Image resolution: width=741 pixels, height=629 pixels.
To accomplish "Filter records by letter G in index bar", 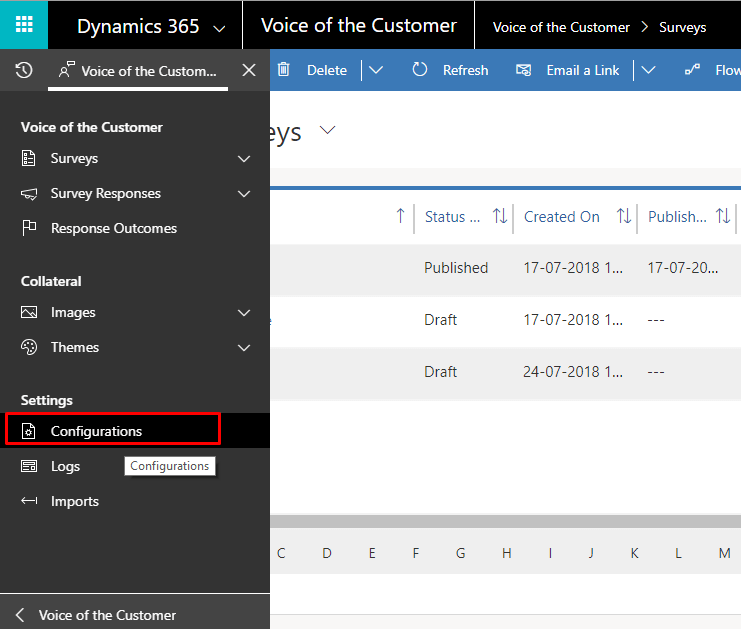I will pos(460,553).
